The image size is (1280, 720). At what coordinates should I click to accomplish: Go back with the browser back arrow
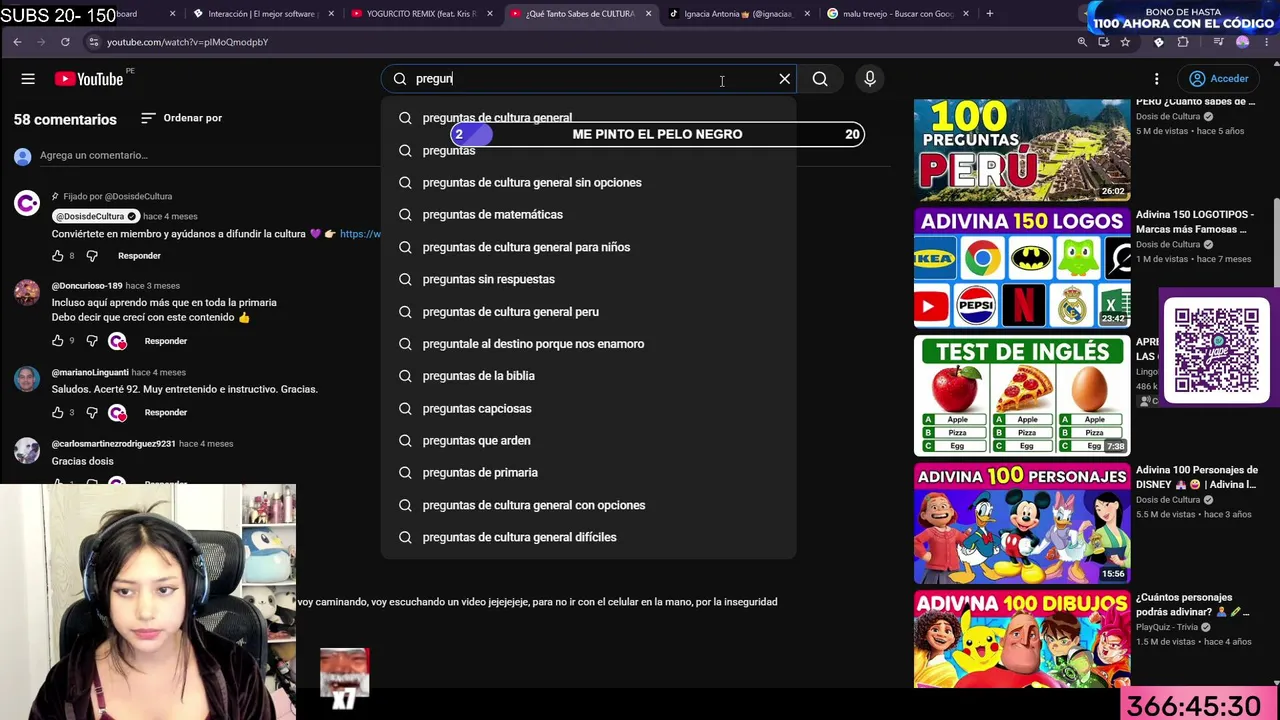click(17, 42)
